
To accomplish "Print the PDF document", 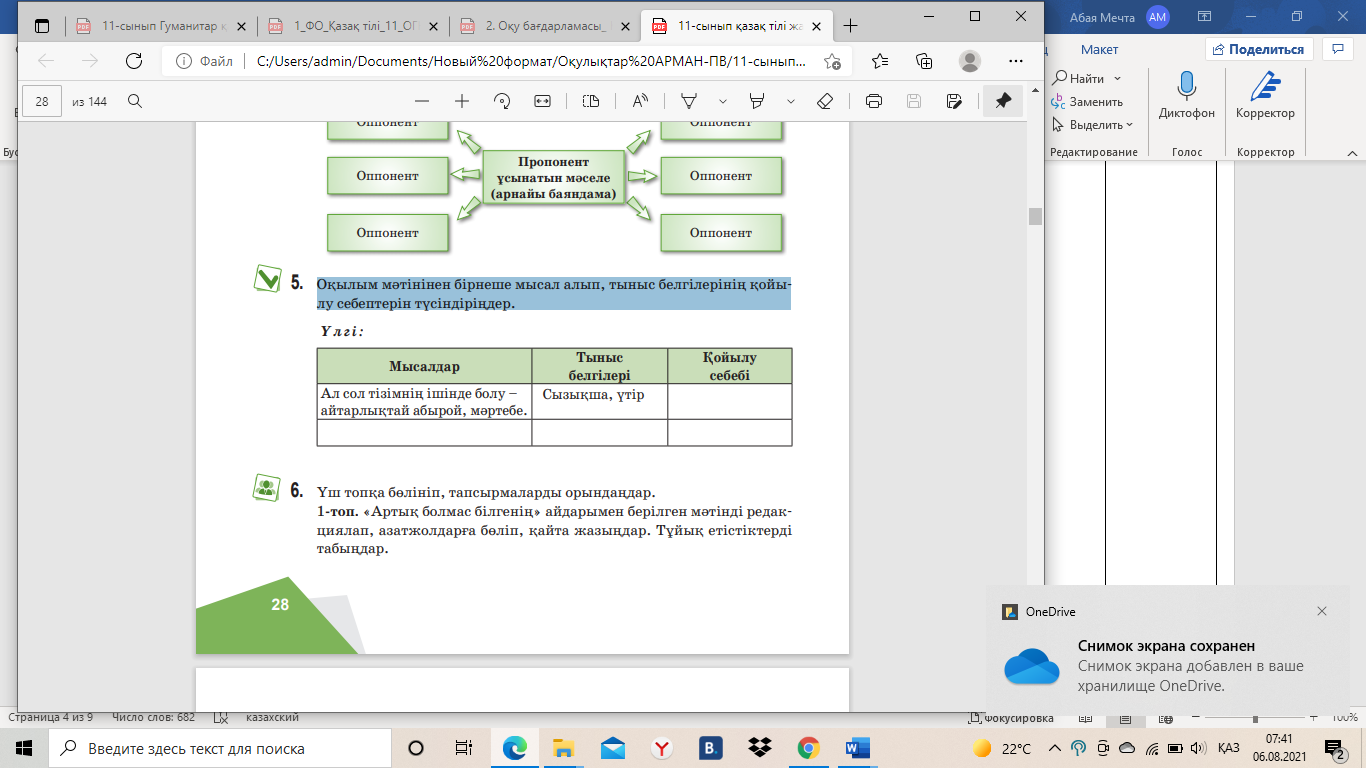I will (x=874, y=101).
